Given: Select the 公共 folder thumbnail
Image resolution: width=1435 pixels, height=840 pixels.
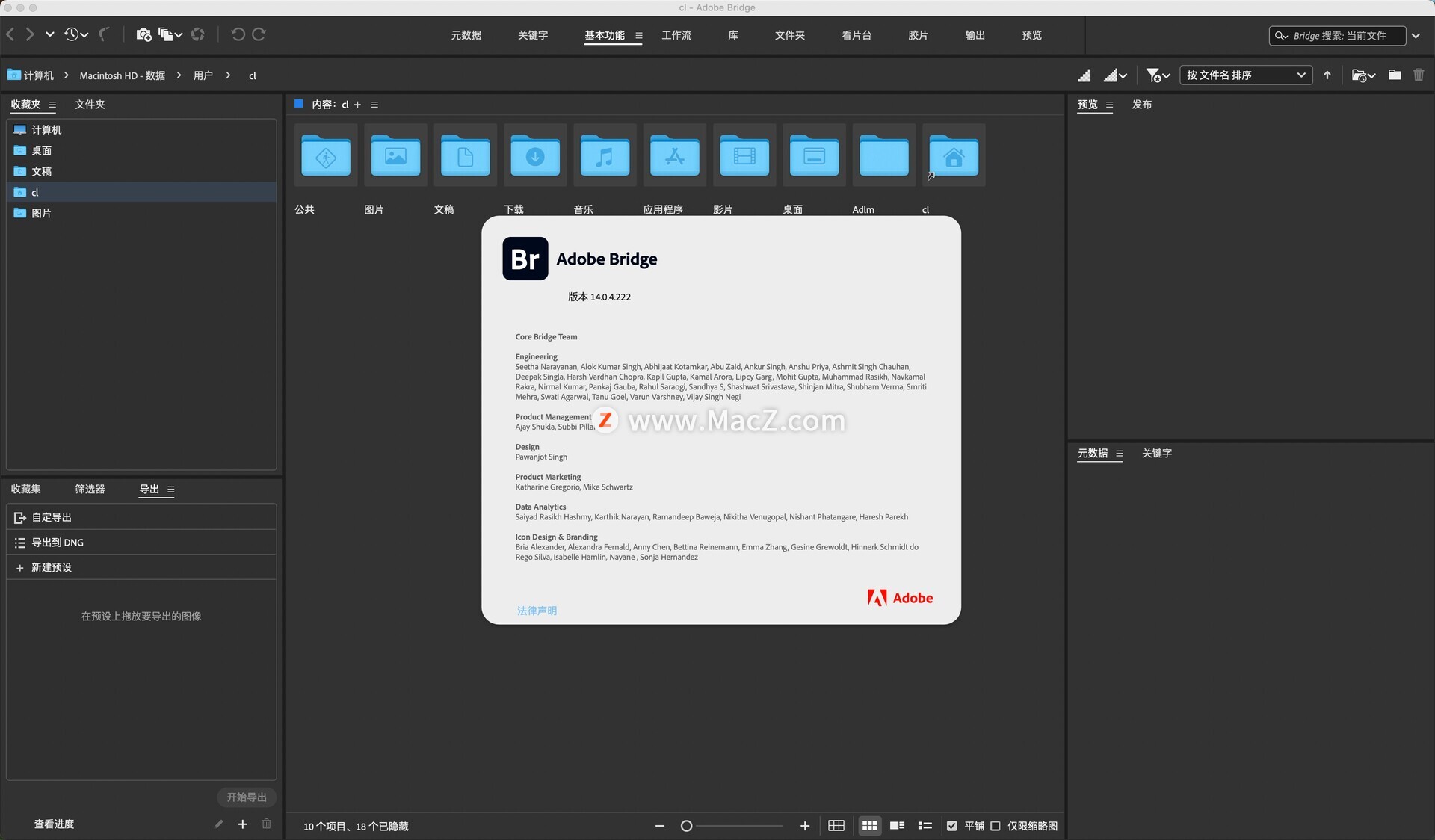Looking at the screenshot, I should [326, 155].
